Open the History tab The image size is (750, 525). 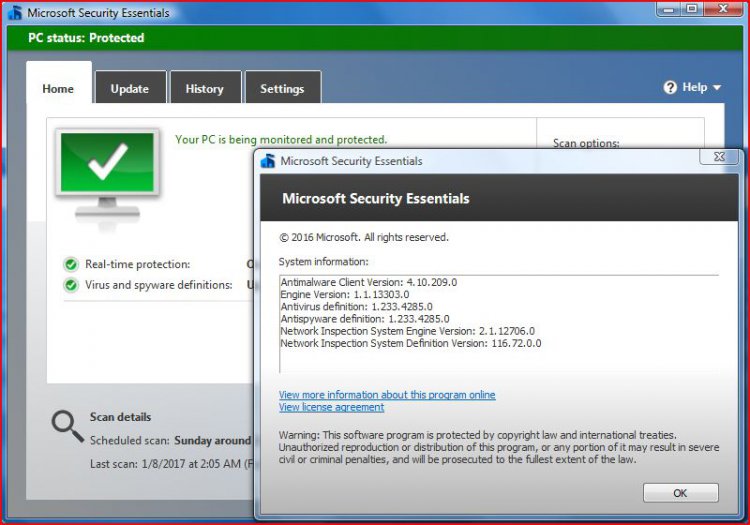coord(205,88)
